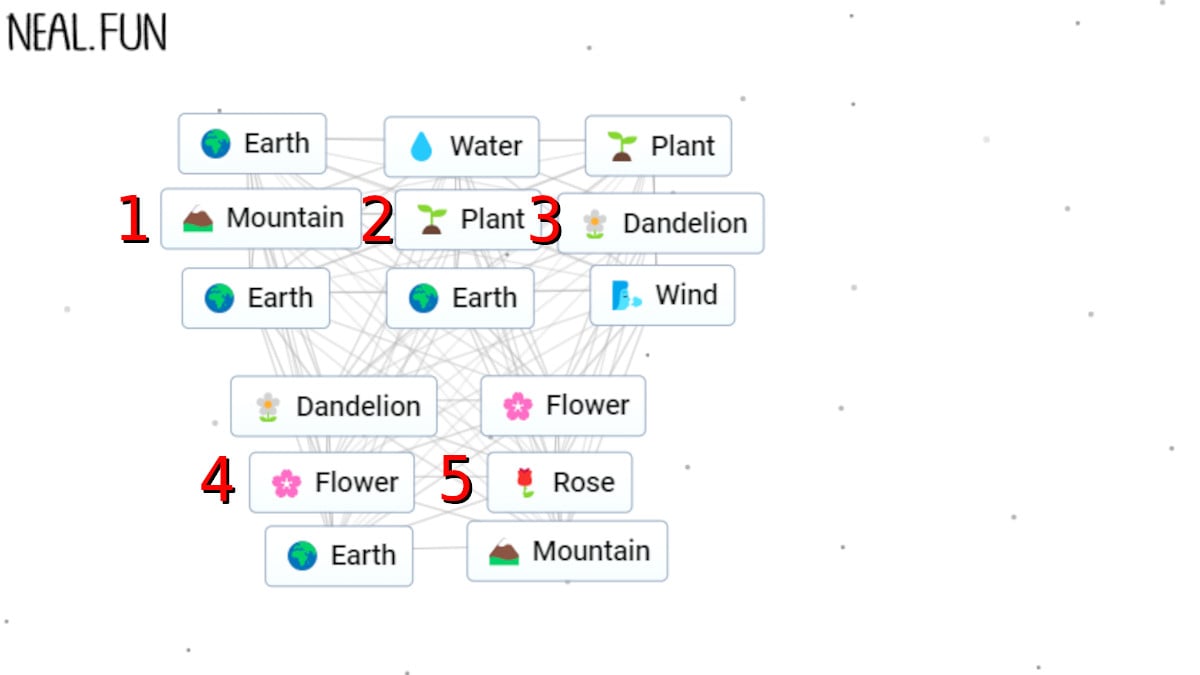Click sprout icon on Plant tile right of Water
Viewport: 1200px width, 675px height.
[x=622, y=146]
